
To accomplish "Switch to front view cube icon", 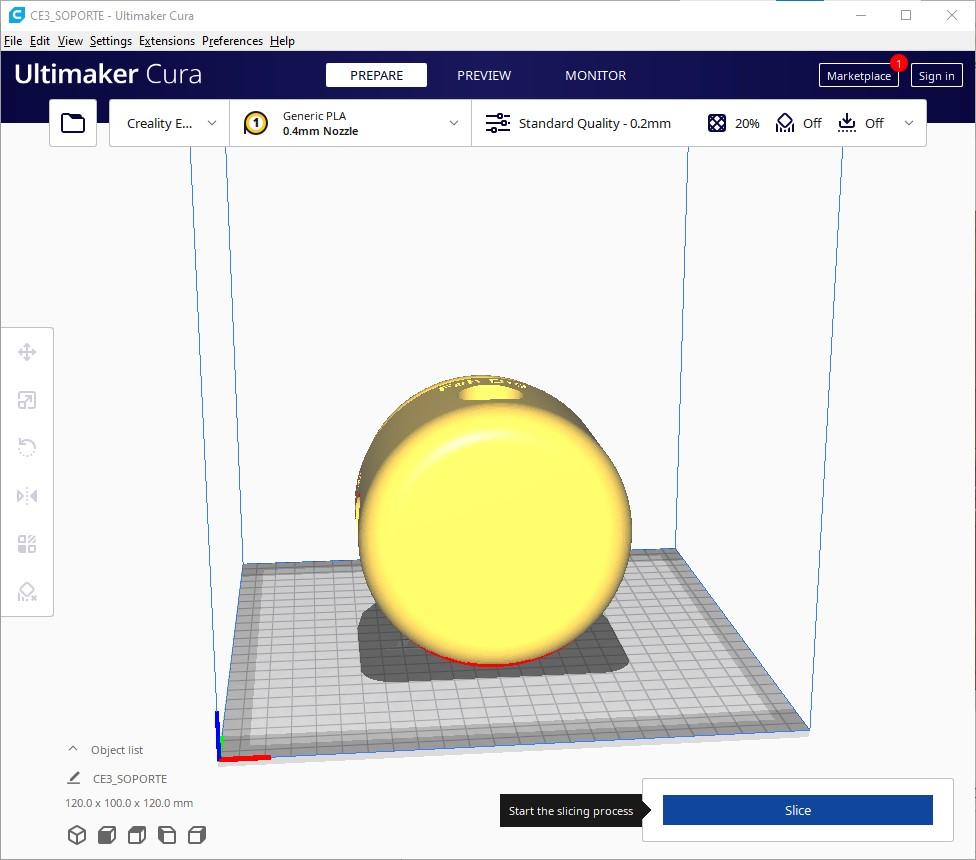I will pos(107,835).
